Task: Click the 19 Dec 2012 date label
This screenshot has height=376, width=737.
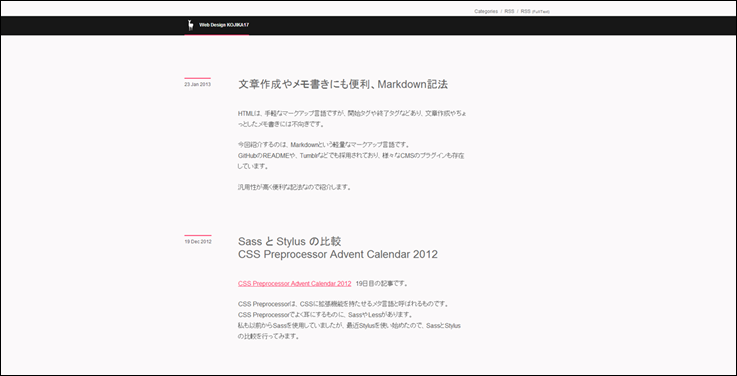Action: 198,242
